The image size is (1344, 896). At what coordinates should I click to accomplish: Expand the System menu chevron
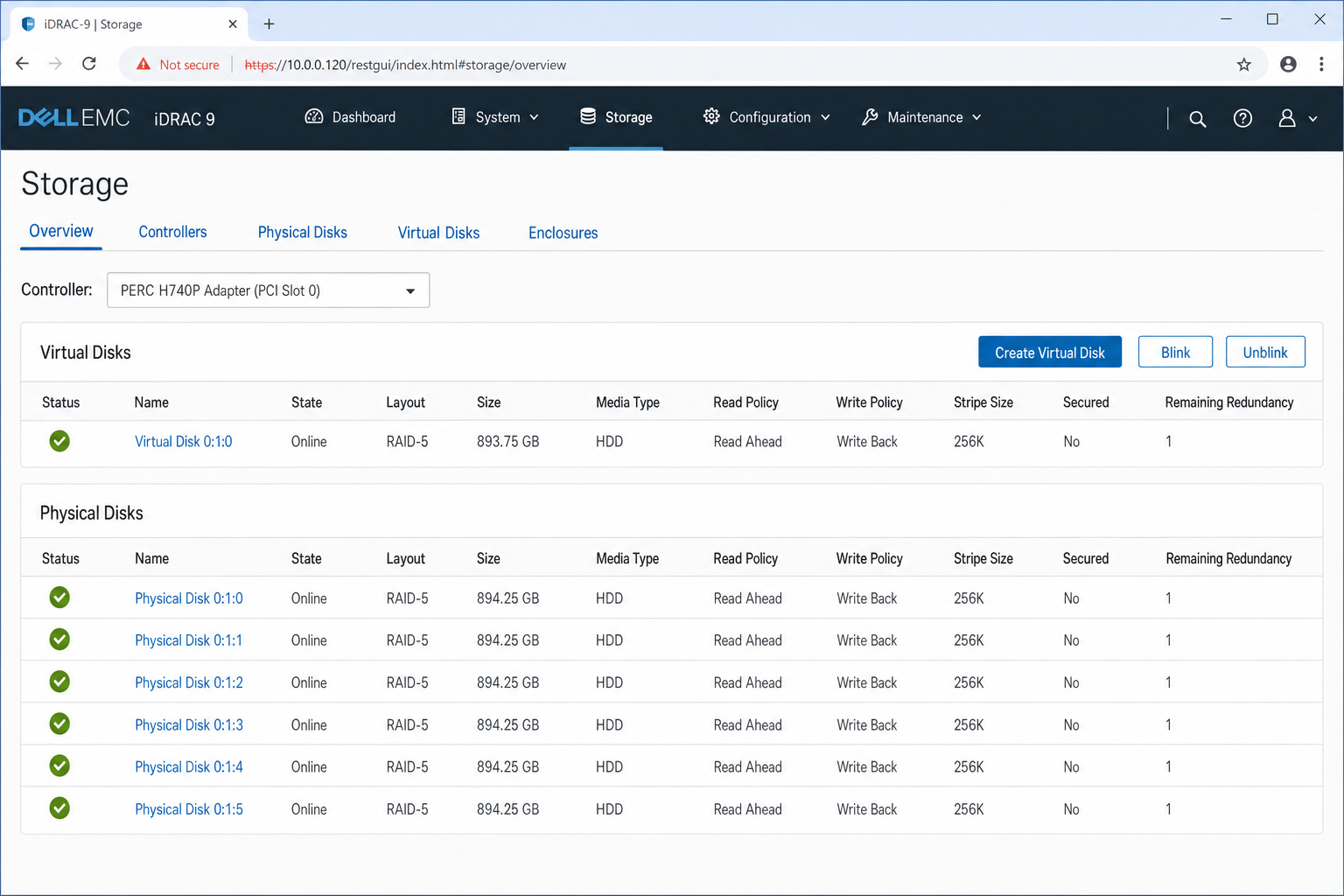pyautogui.click(x=534, y=117)
